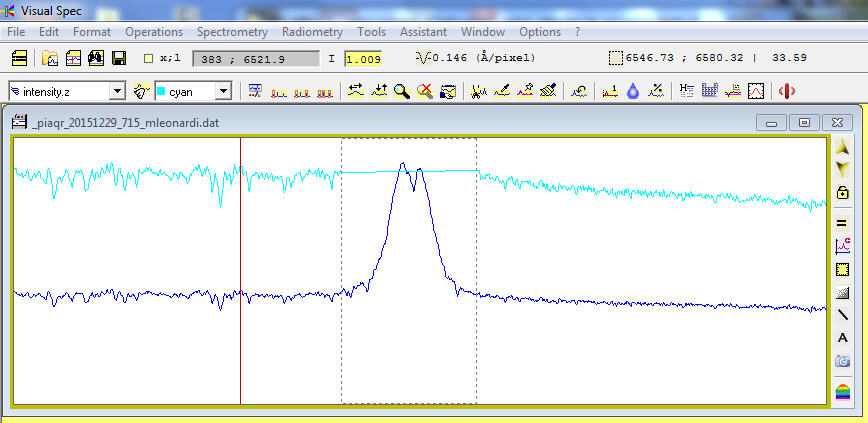Open the Window menu
868x423 pixels.
tap(483, 32)
